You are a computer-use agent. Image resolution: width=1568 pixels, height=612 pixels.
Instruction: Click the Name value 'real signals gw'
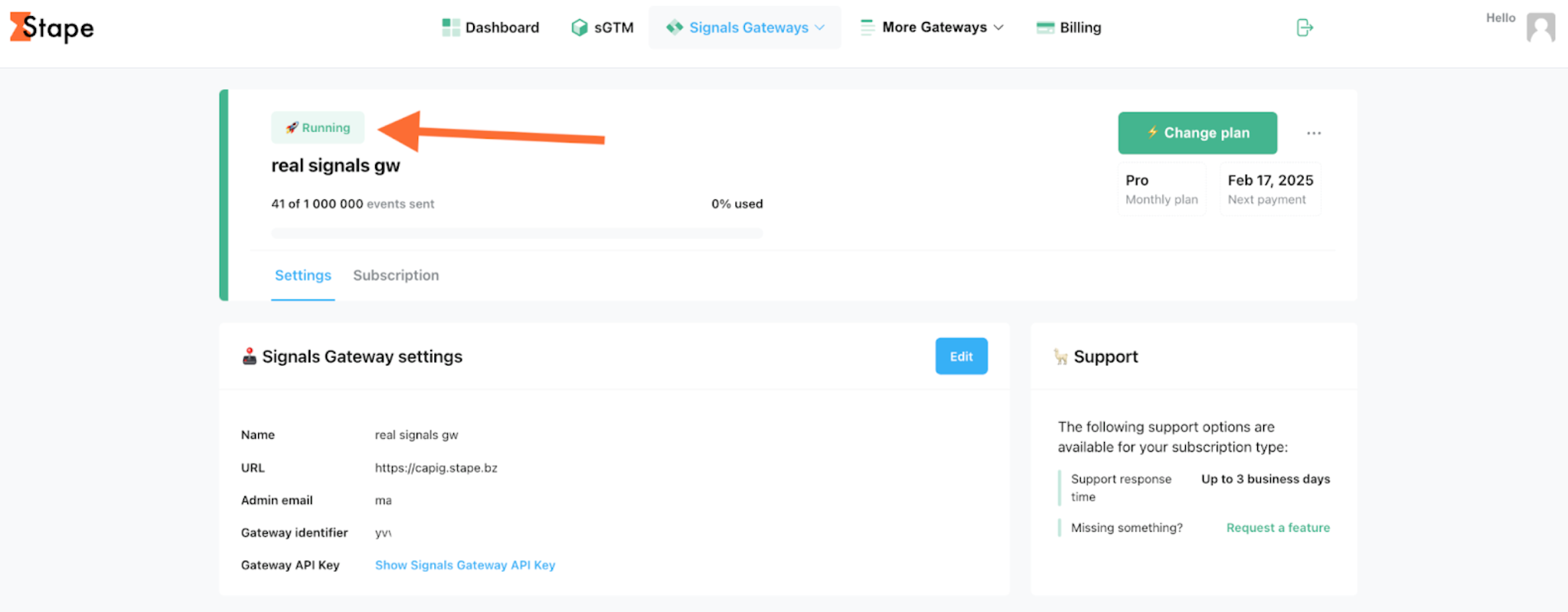(416, 435)
